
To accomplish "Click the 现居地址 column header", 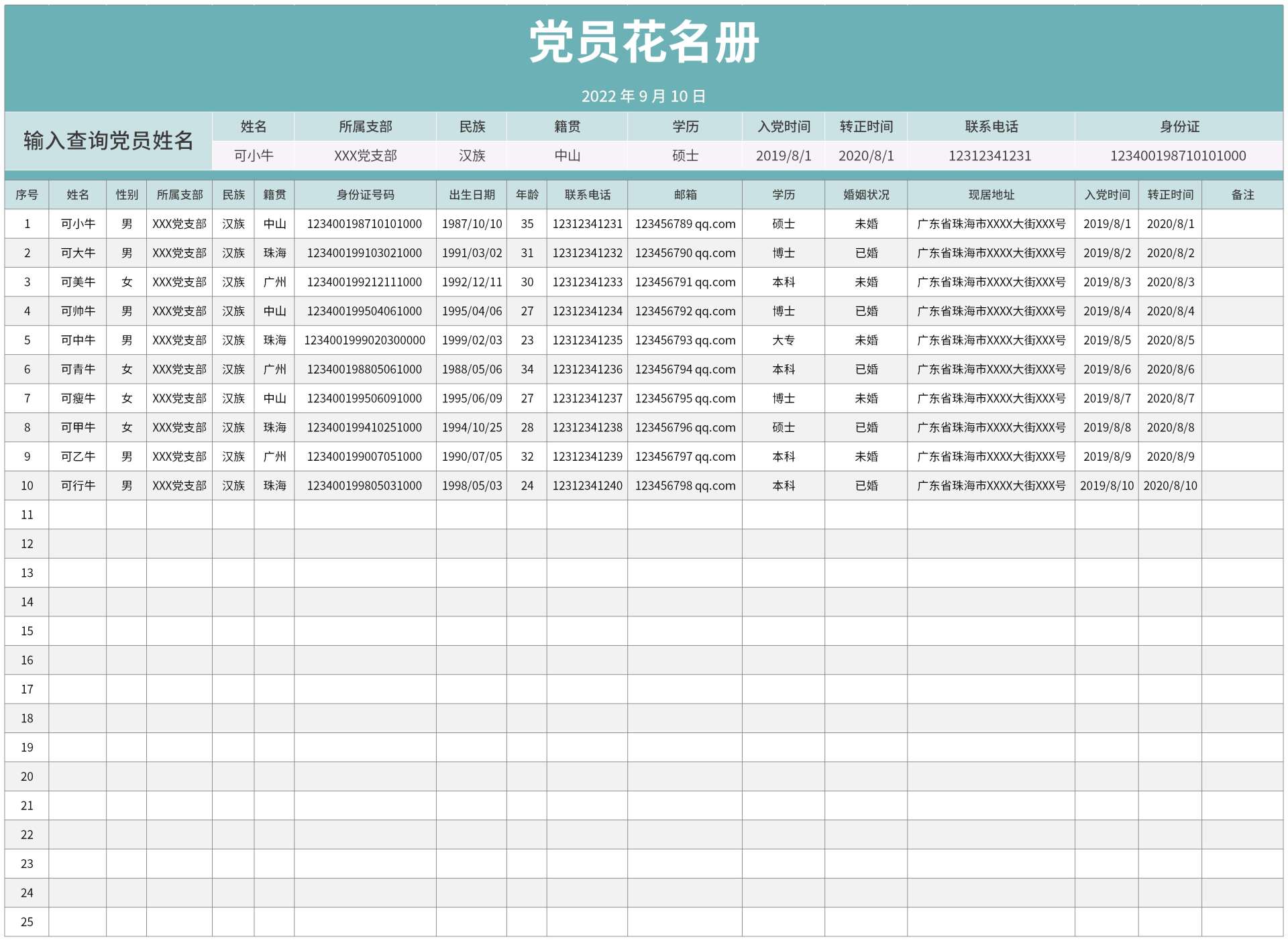I will (x=991, y=195).
